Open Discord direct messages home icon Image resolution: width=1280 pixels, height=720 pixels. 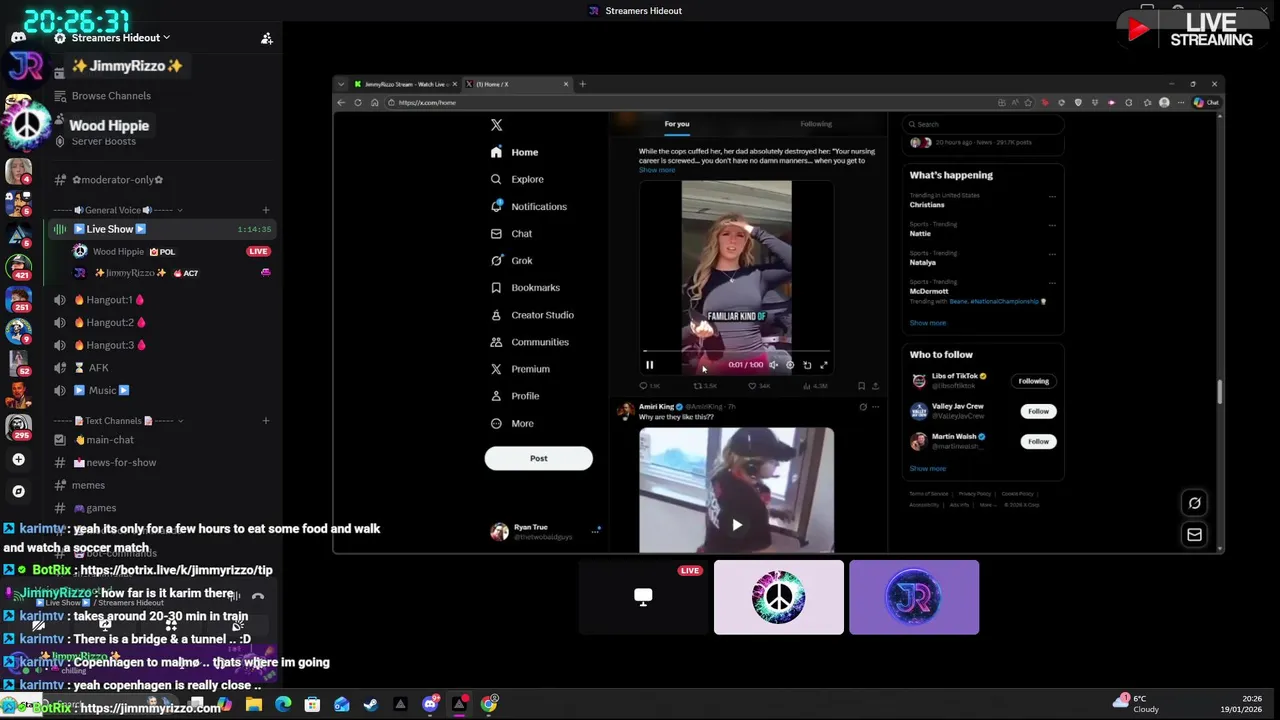[x=18, y=37]
